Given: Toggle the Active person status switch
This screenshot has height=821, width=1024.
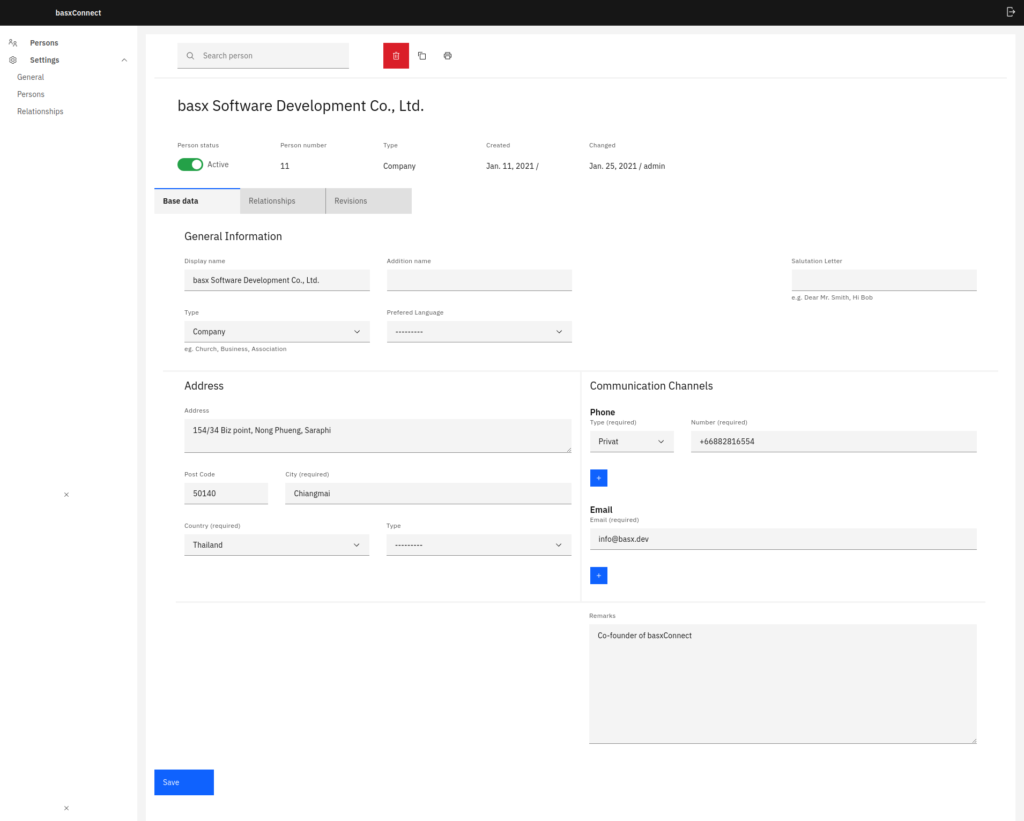Looking at the screenshot, I should tap(190, 165).
